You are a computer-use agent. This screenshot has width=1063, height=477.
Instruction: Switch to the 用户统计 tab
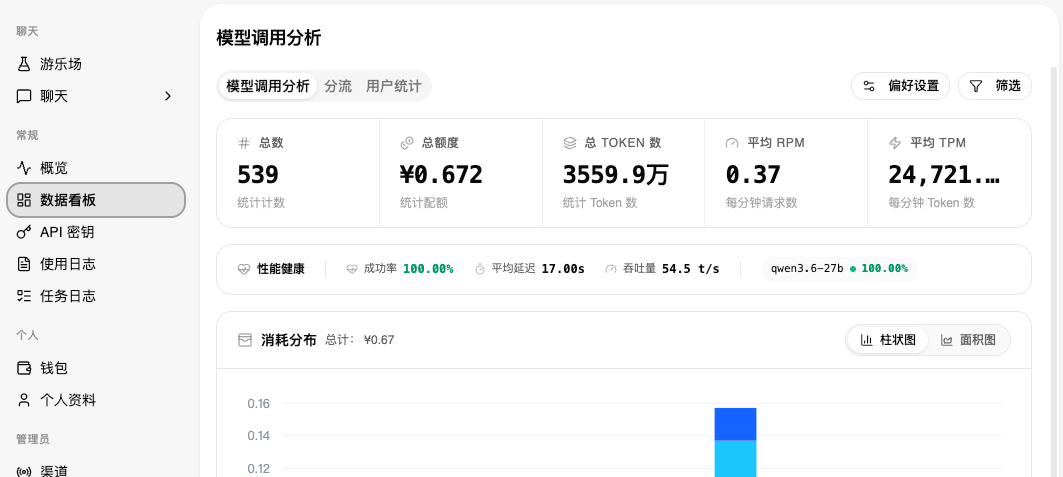tap(393, 86)
